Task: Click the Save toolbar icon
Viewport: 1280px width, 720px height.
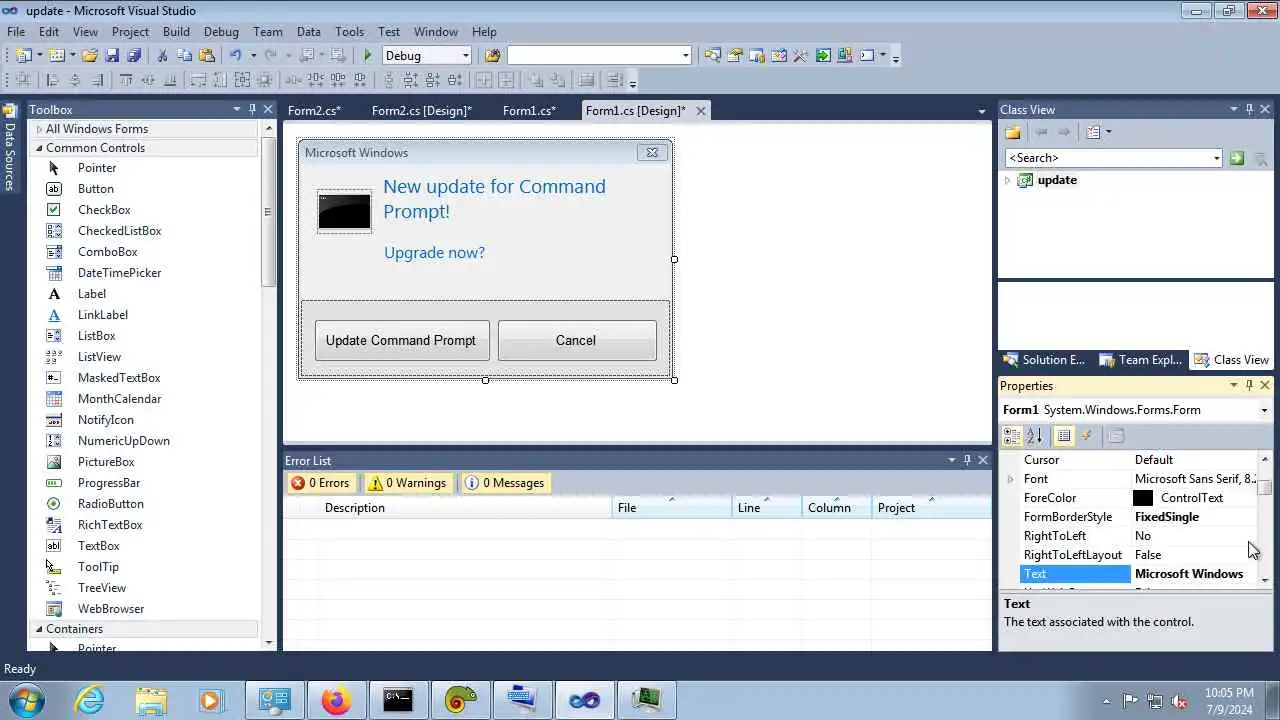Action: 112,56
